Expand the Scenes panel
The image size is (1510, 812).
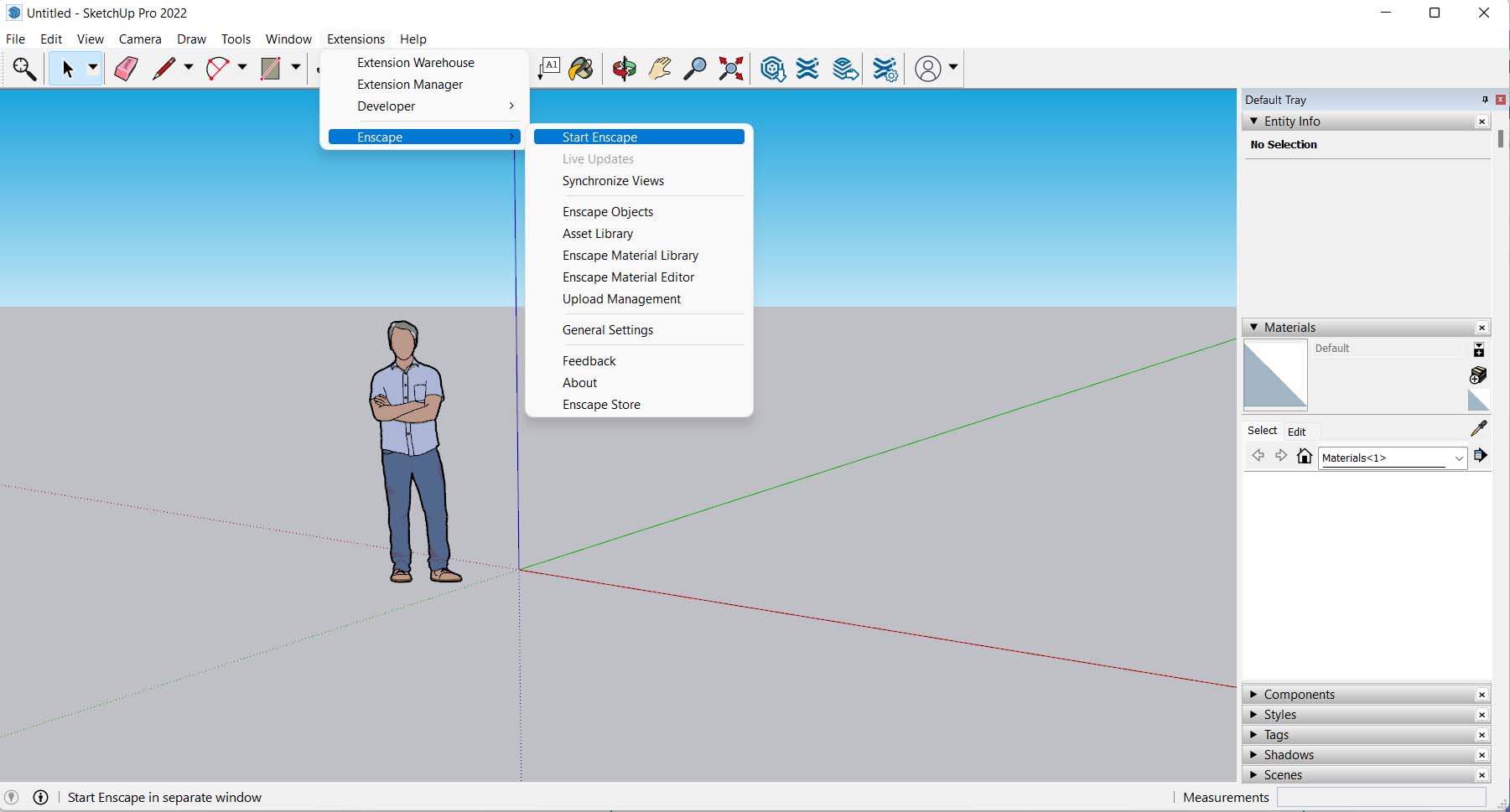1254,775
